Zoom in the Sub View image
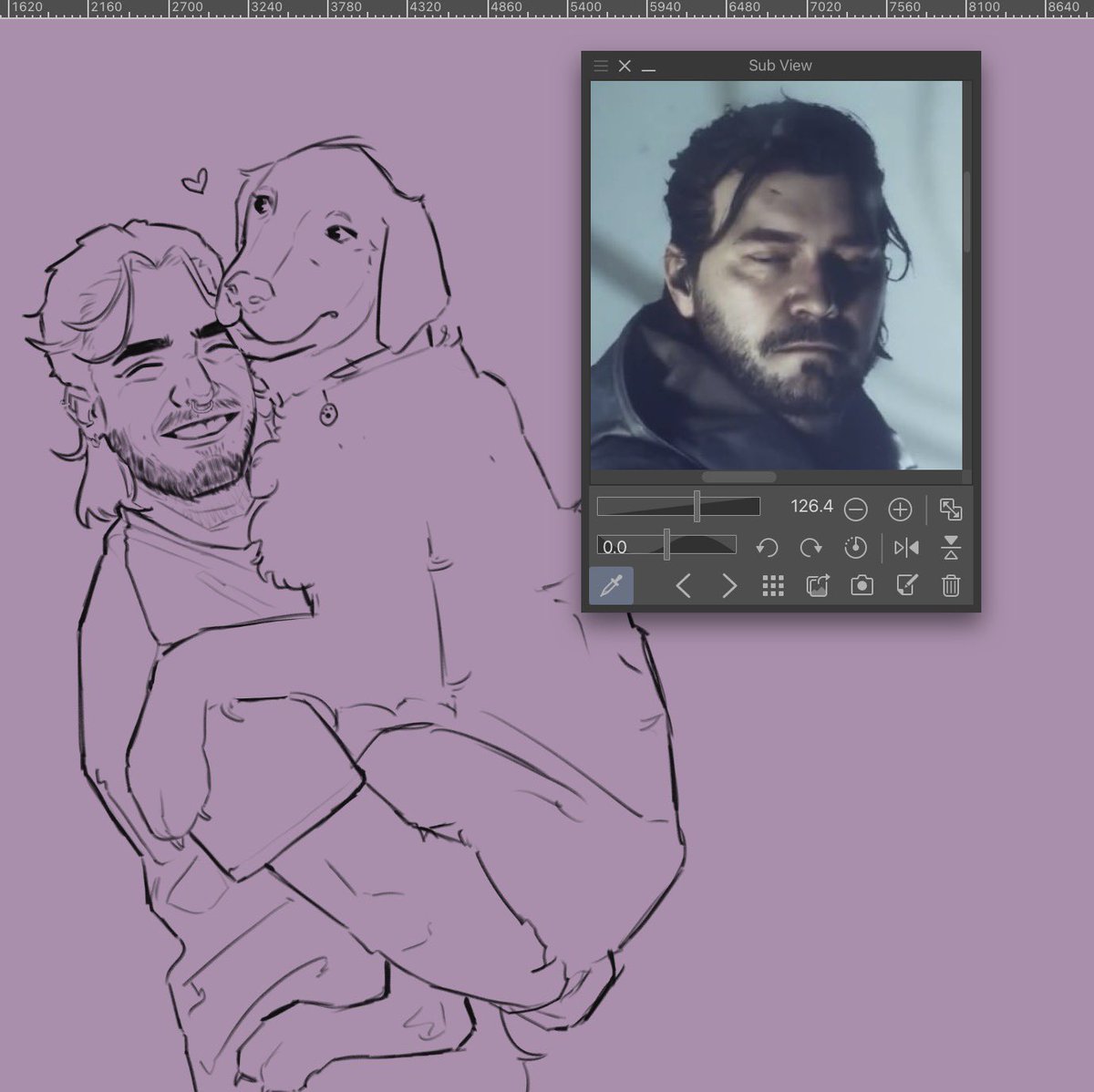1094x1092 pixels. point(900,509)
